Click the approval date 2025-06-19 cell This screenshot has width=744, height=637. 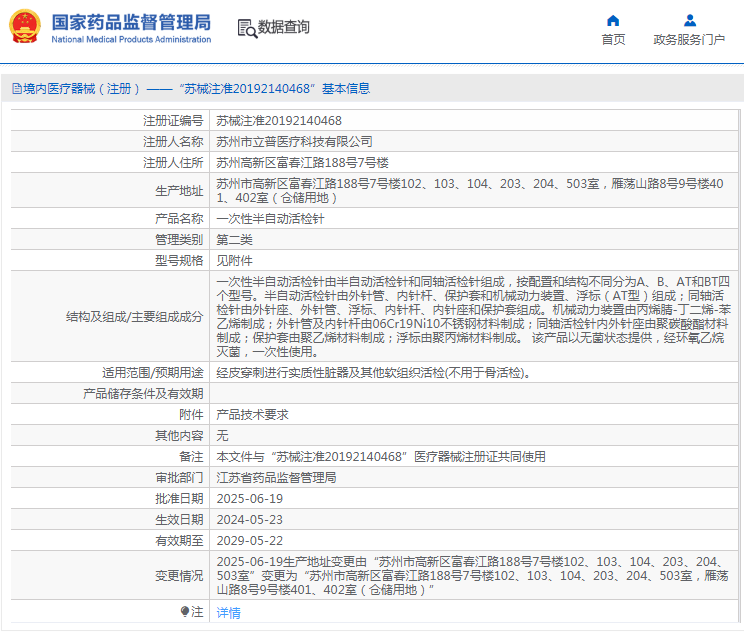250,498
